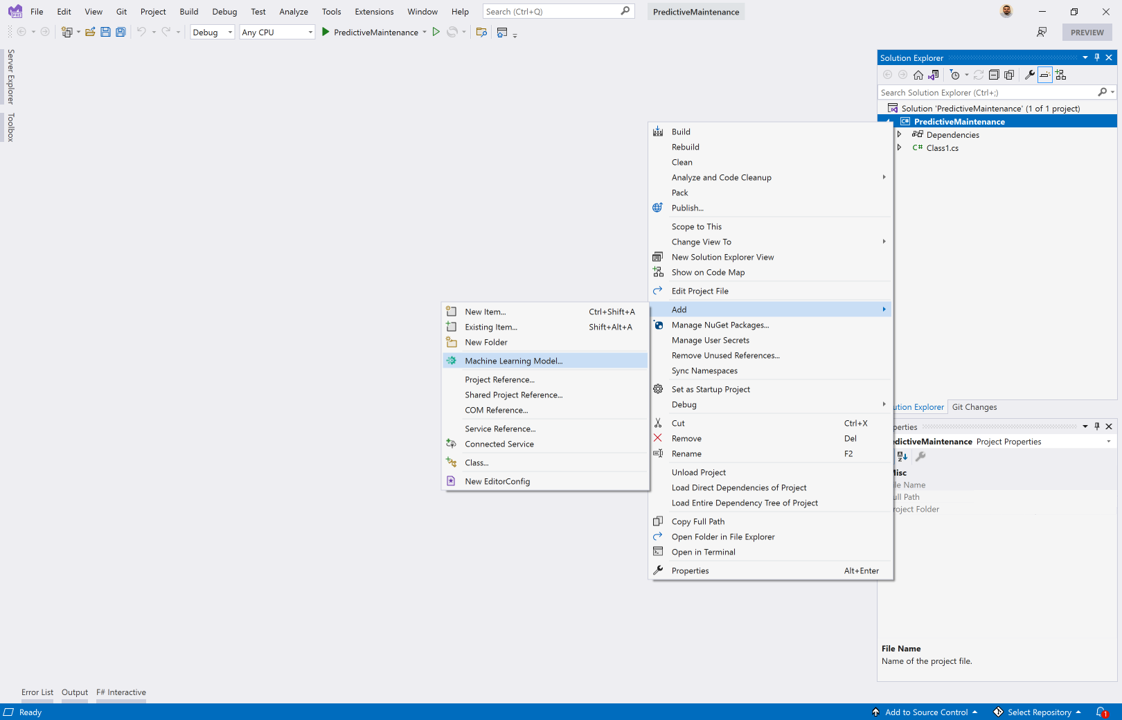
Task: Select Machine Learning Model... from Add submenu
Action: [545, 361]
